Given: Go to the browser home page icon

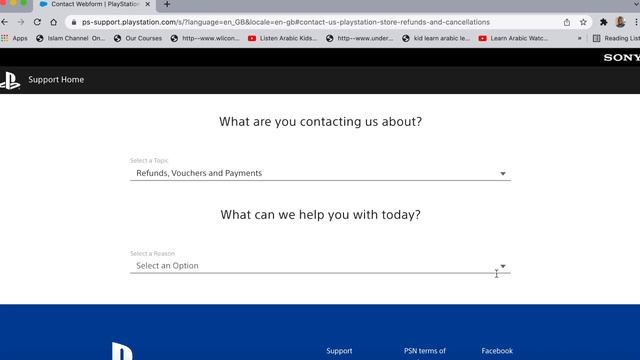Looking at the screenshot, I should [x=53, y=22].
